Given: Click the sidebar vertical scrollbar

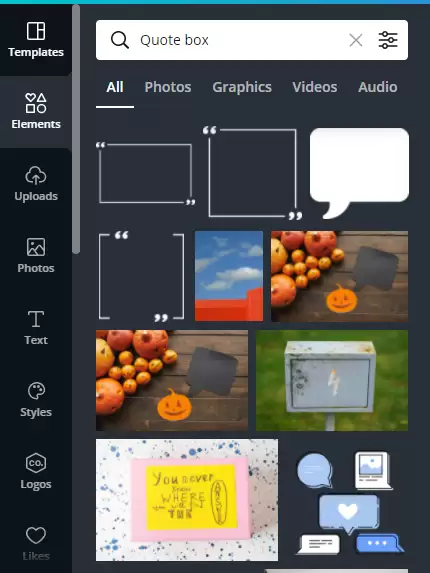Looking at the screenshot, I should [76, 129].
